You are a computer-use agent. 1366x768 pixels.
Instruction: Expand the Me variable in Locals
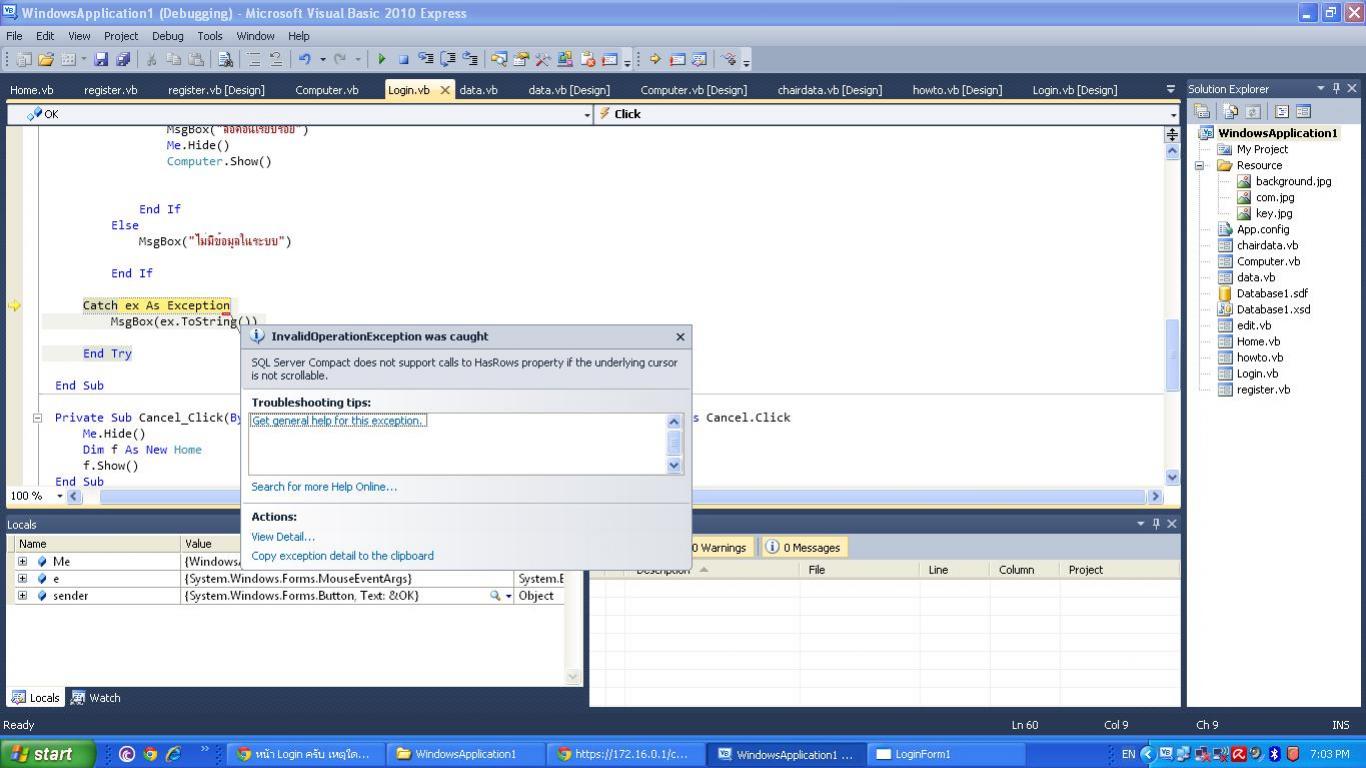point(22,561)
